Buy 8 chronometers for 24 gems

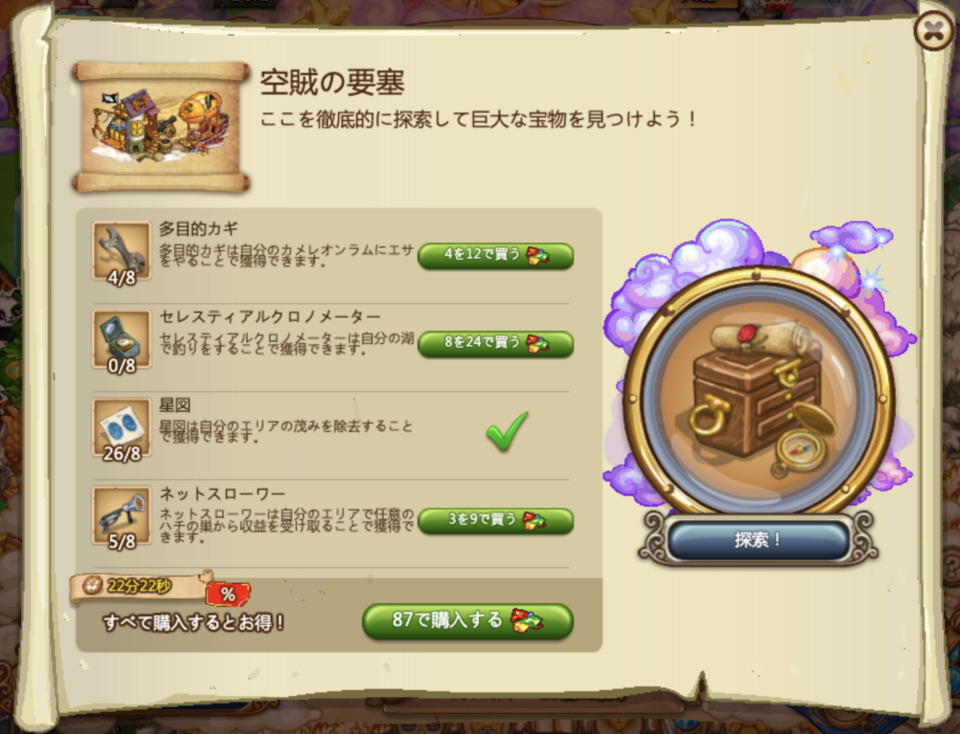point(495,343)
